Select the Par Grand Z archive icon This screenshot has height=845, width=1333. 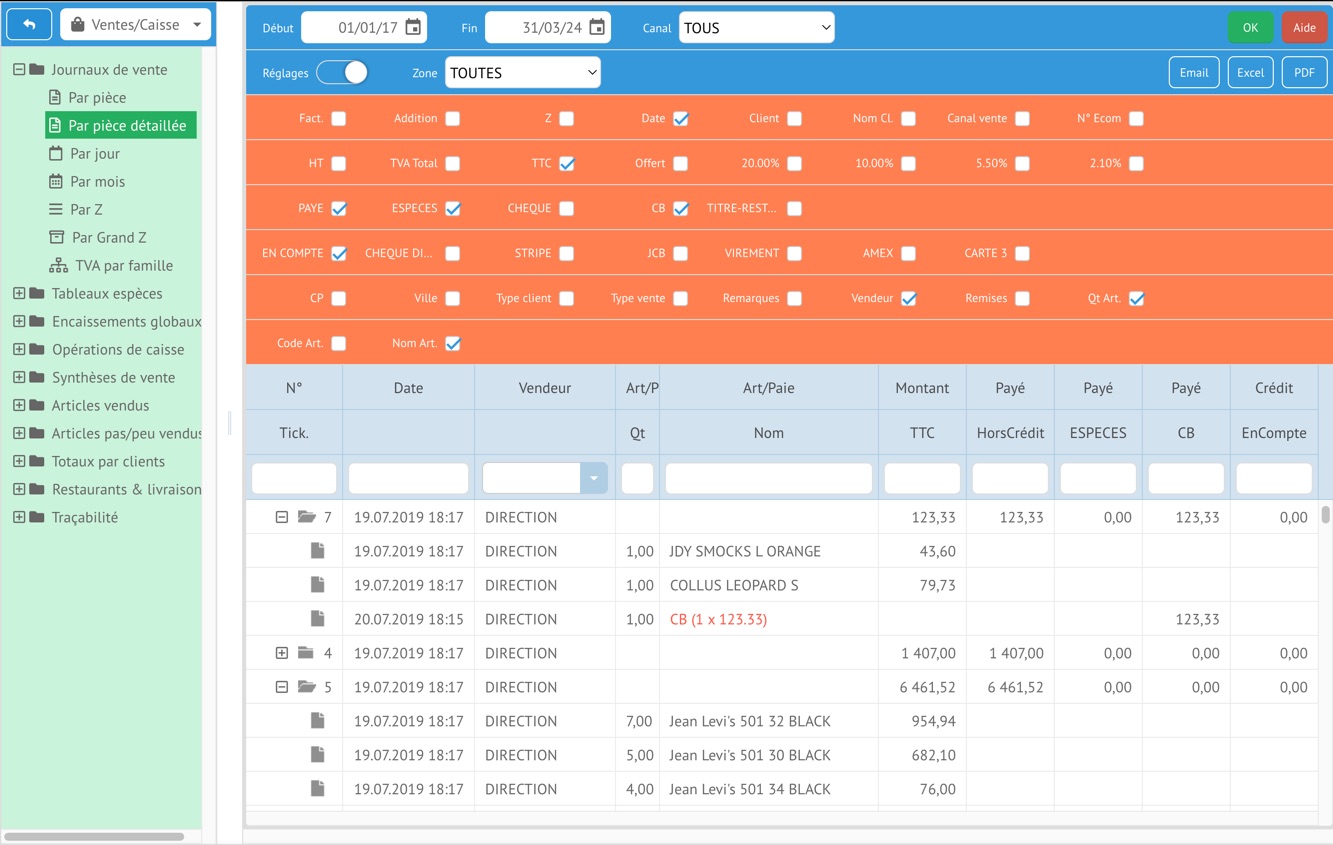click(x=57, y=237)
